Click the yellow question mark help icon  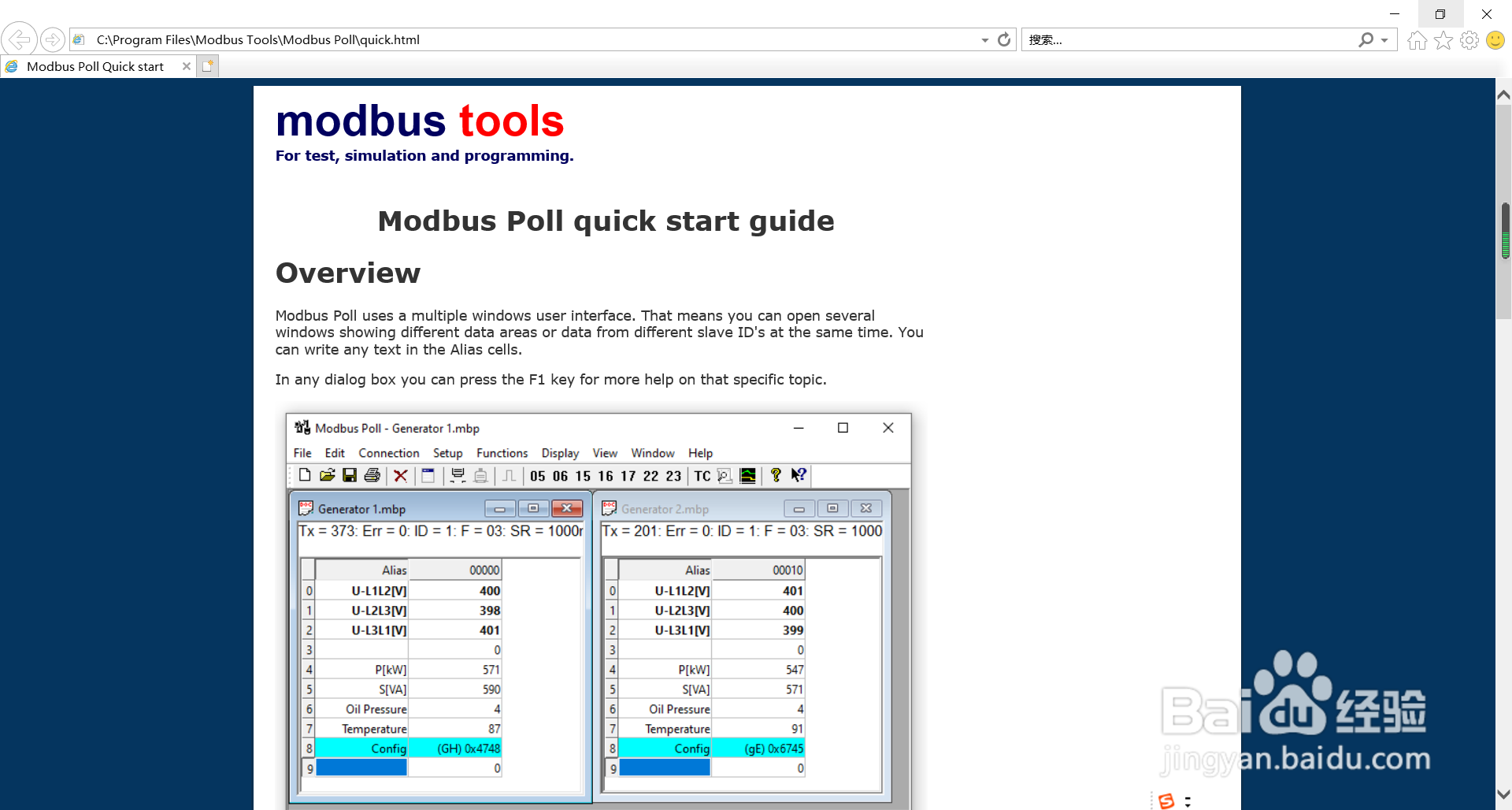coord(776,475)
